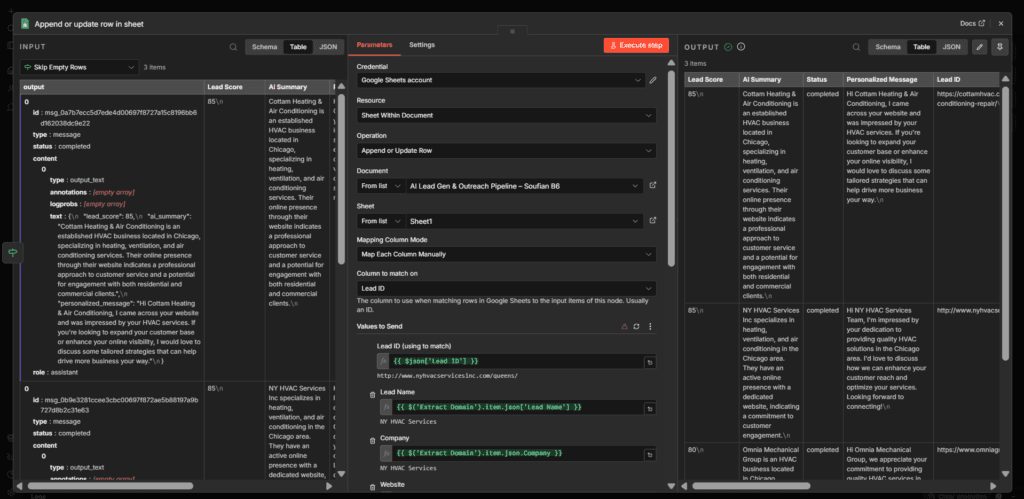Switch INPUT panel to Schema view
This screenshot has width=1024, height=499.
[x=264, y=47]
